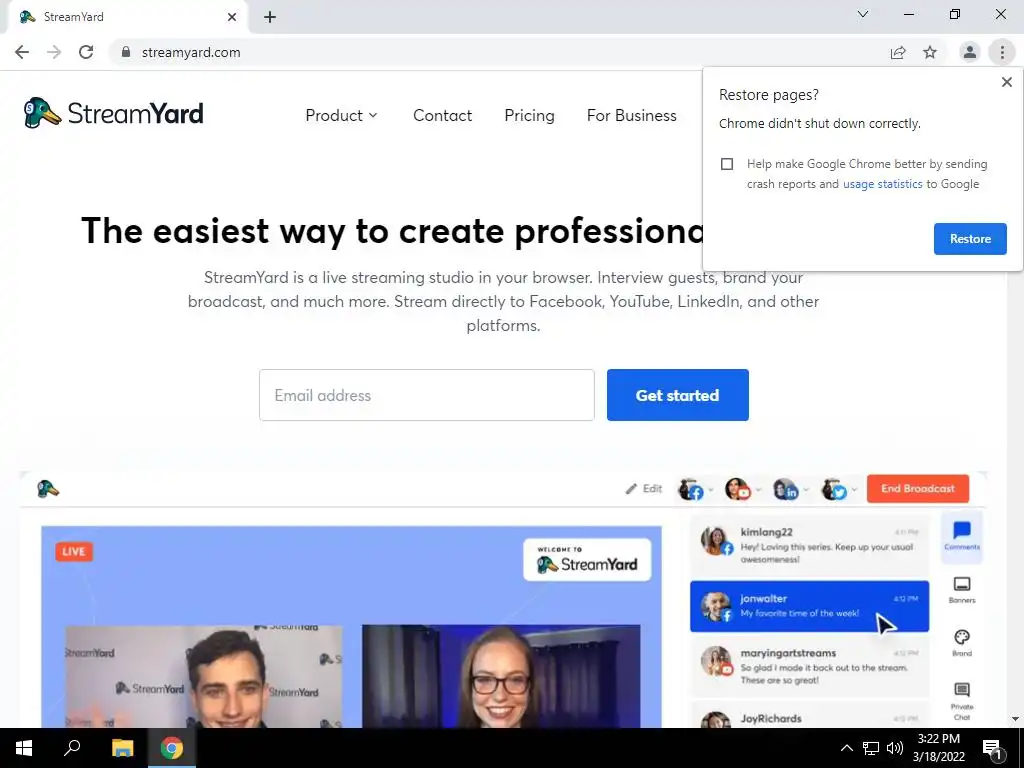Open the Brand palette icon
Screen dimensions: 1024x768
(x=962, y=642)
